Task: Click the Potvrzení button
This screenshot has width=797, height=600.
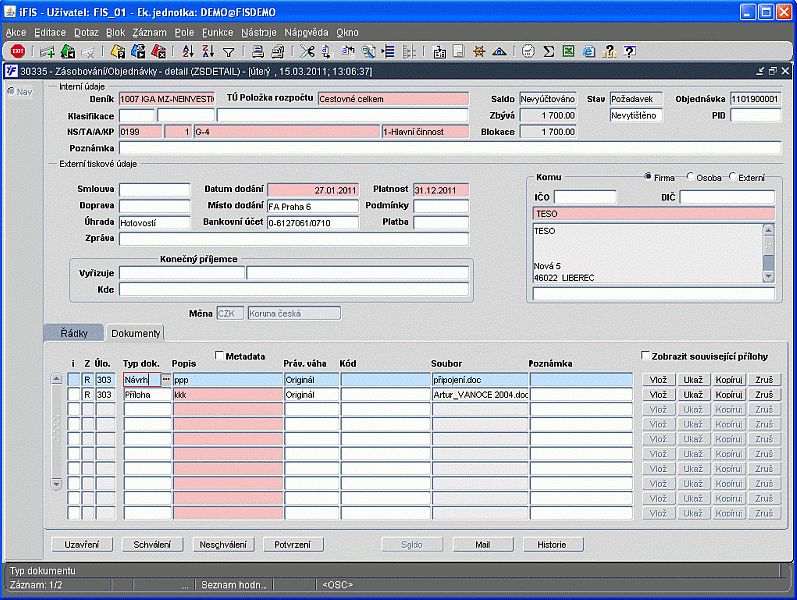Action: click(x=293, y=545)
